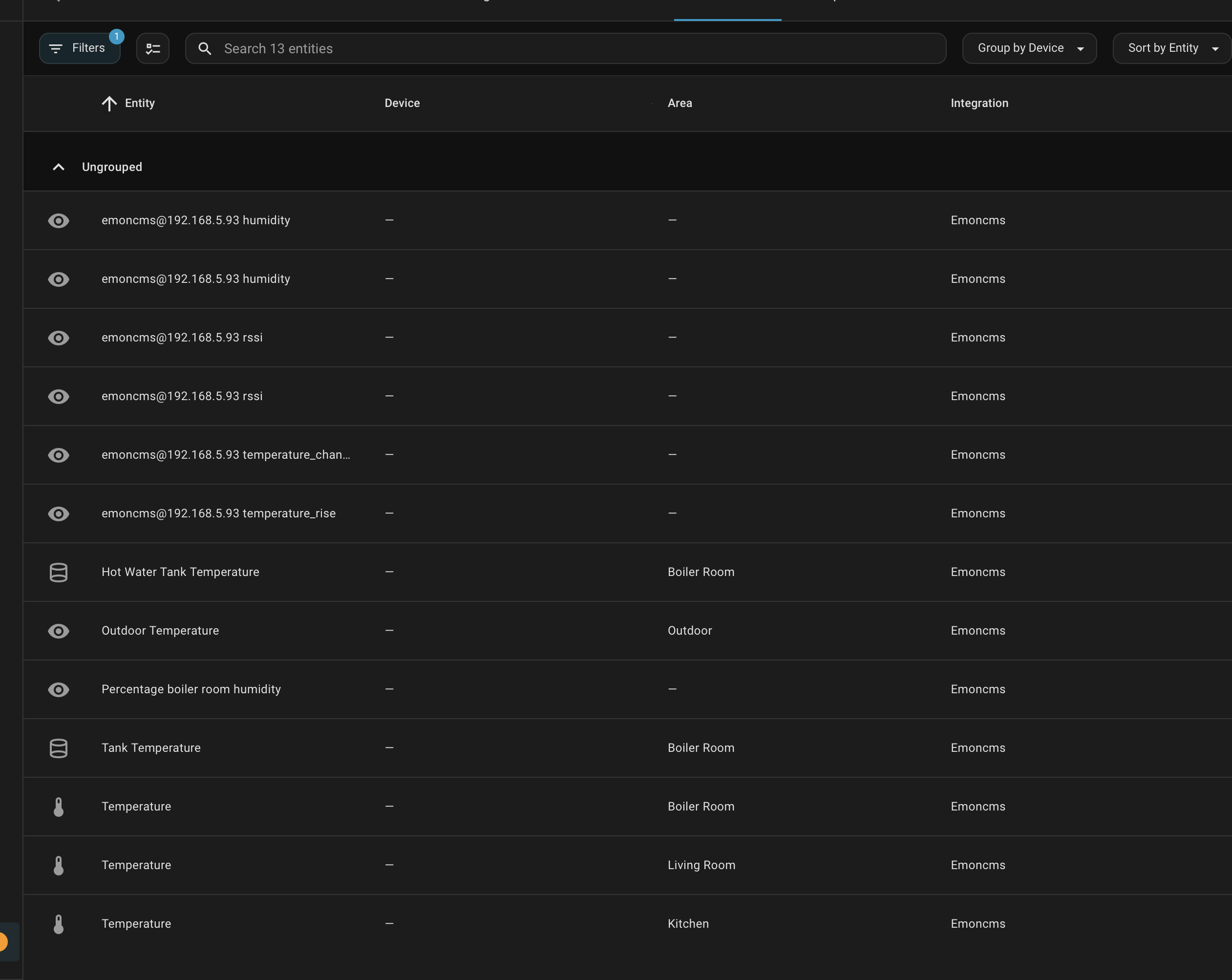The height and width of the screenshot is (980, 1232).
Task: Enter selection mode with checklist icon
Action: click(152, 48)
